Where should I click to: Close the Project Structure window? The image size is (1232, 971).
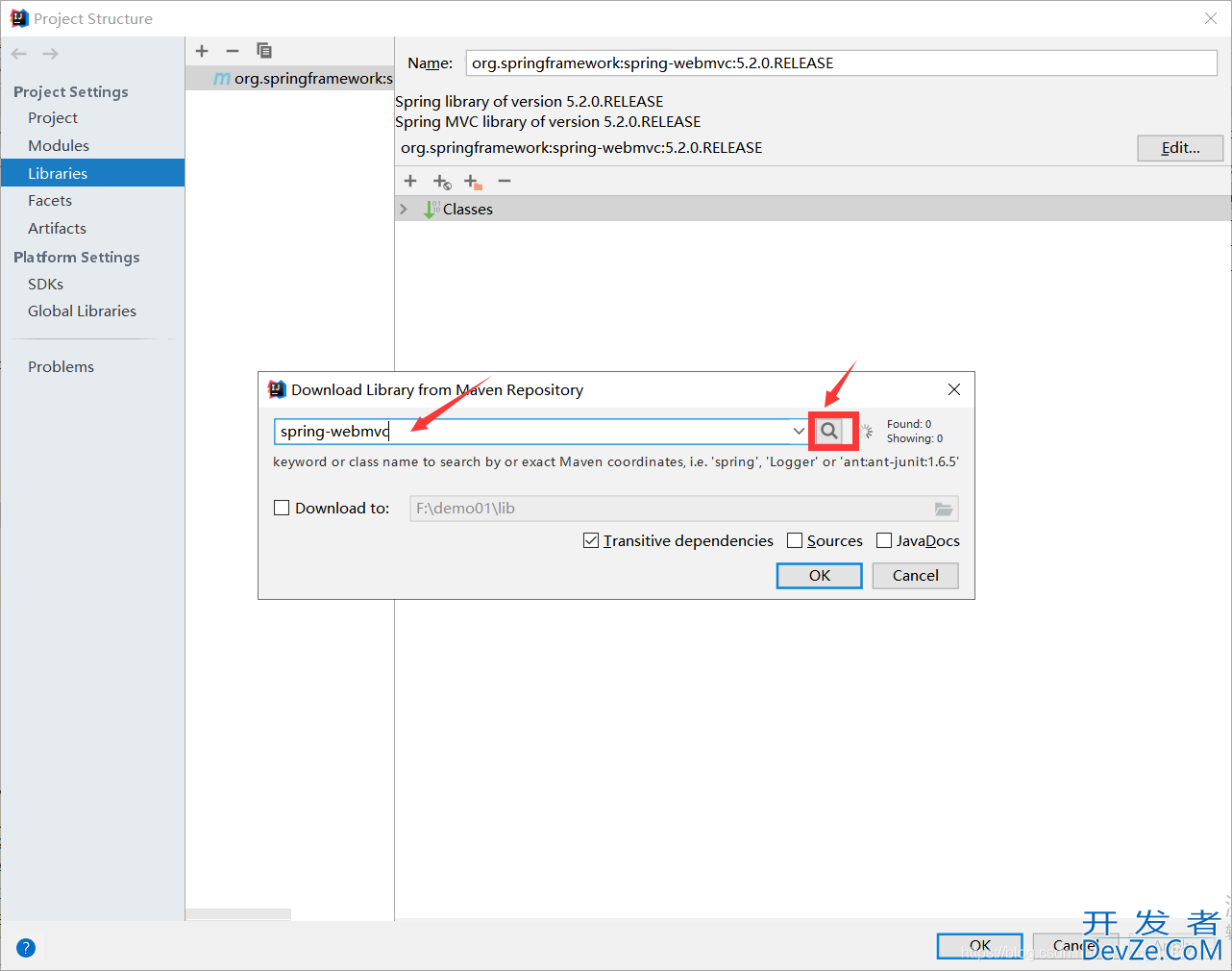pos(1211,18)
